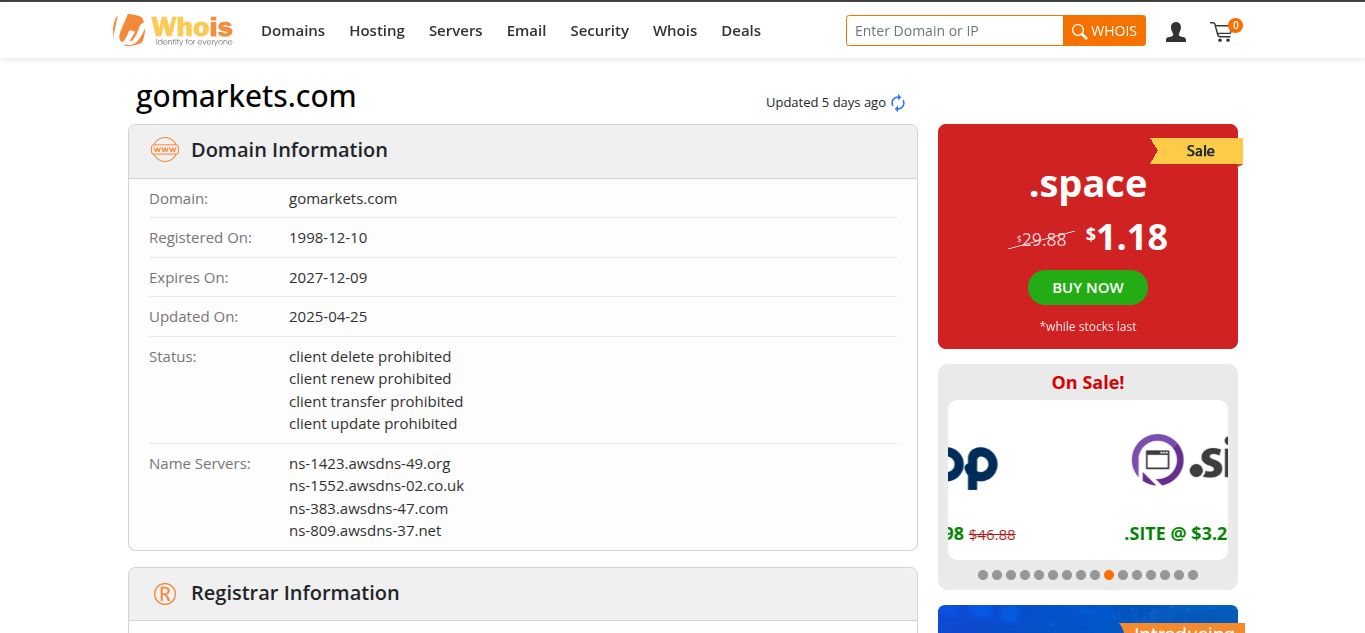Open the user account icon
Image resolution: width=1365 pixels, height=633 pixels.
click(x=1176, y=32)
